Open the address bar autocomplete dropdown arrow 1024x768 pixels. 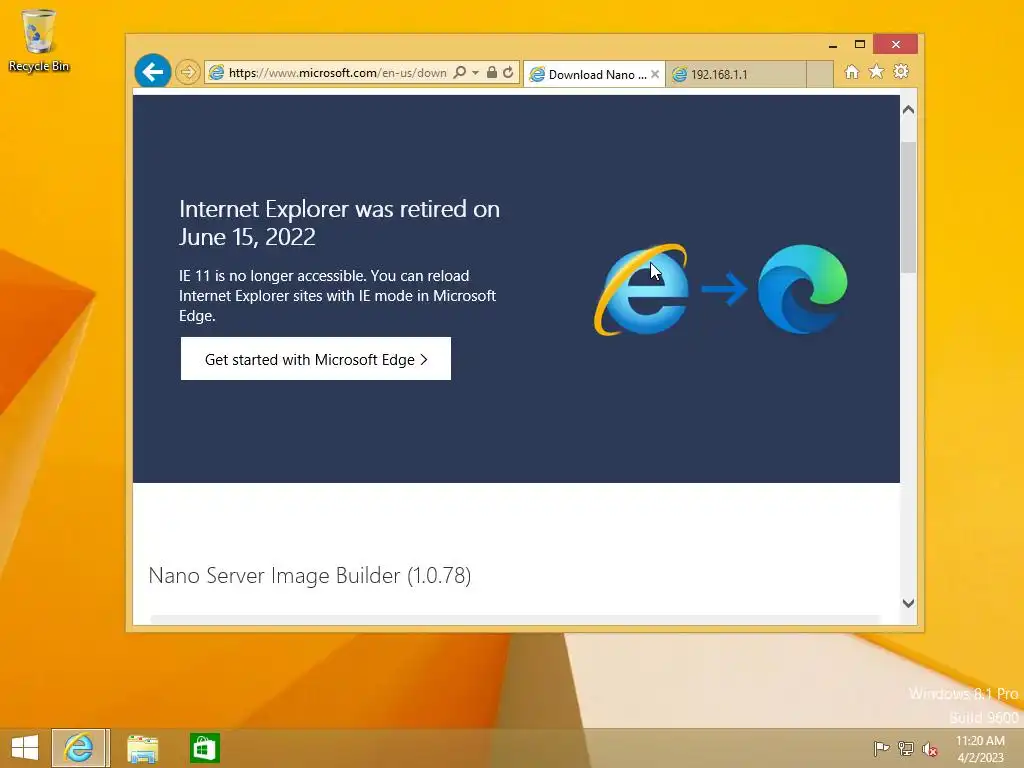click(x=475, y=72)
